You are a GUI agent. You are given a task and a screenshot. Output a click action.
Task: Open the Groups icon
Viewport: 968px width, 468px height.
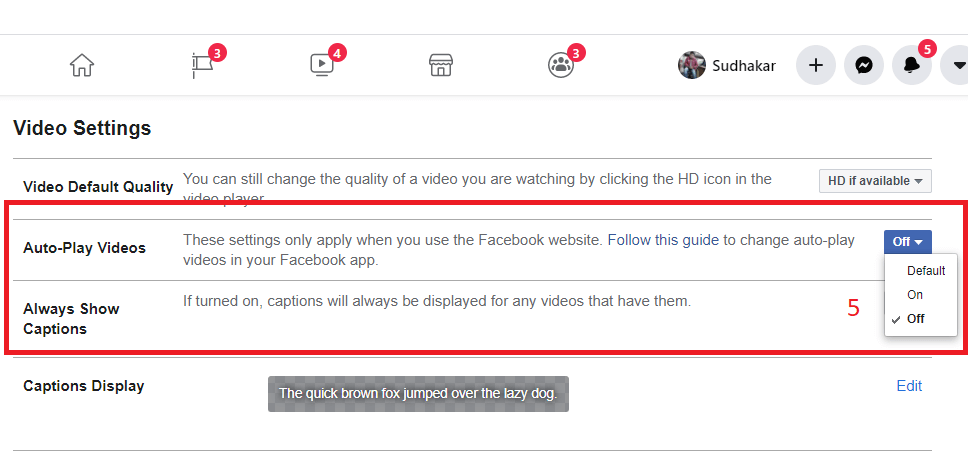pos(561,65)
